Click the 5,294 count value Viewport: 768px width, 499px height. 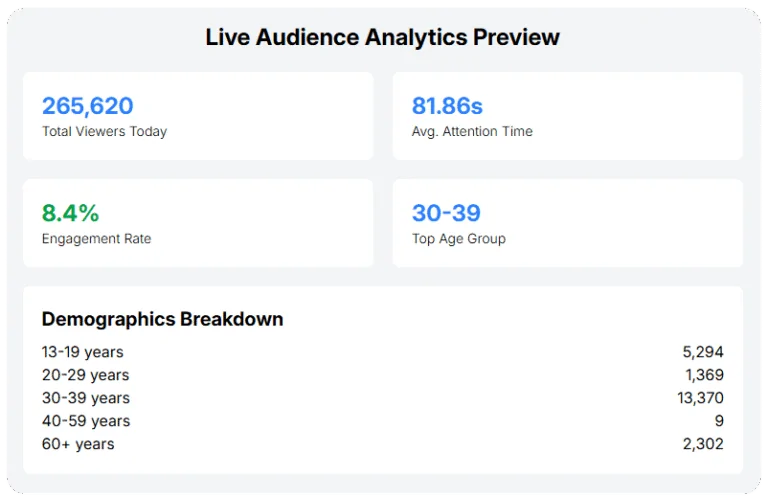tap(704, 352)
